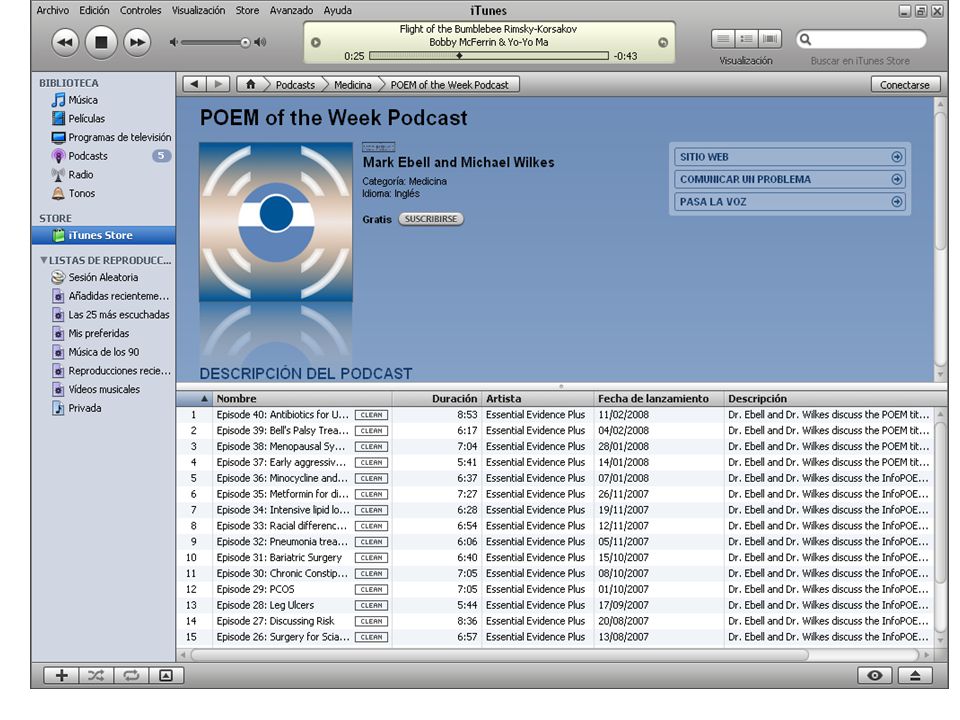Collapse the Listas de Reproducción section
Screen dimensions: 960x720
(x=43, y=260)
